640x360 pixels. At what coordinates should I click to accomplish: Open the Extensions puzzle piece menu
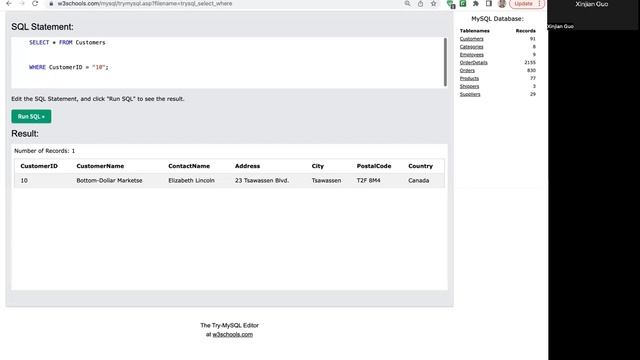pyautogui.click(x=476, y=4)
